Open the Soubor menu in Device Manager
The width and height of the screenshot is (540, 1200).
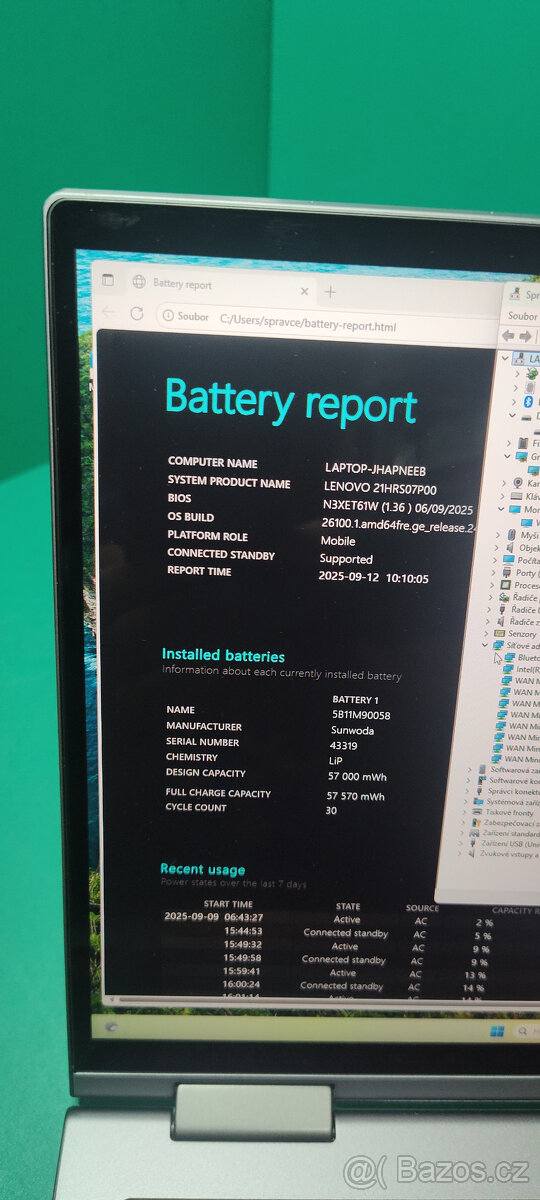523,316
